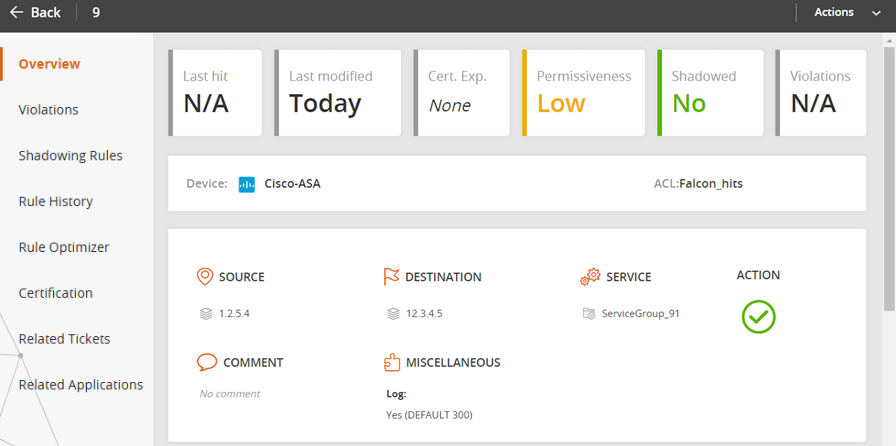
Task: Click the Destination flag icon
Action: pyautogui.click(x=391, y=276)
